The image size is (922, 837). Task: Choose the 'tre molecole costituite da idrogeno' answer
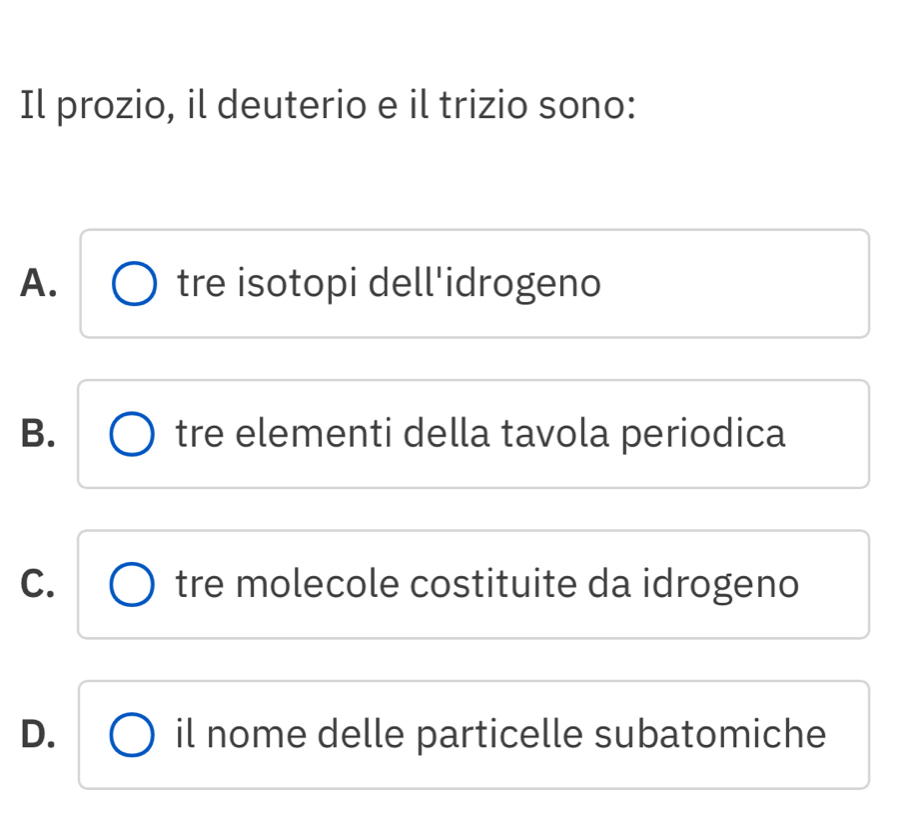click(x=487, y=584)
